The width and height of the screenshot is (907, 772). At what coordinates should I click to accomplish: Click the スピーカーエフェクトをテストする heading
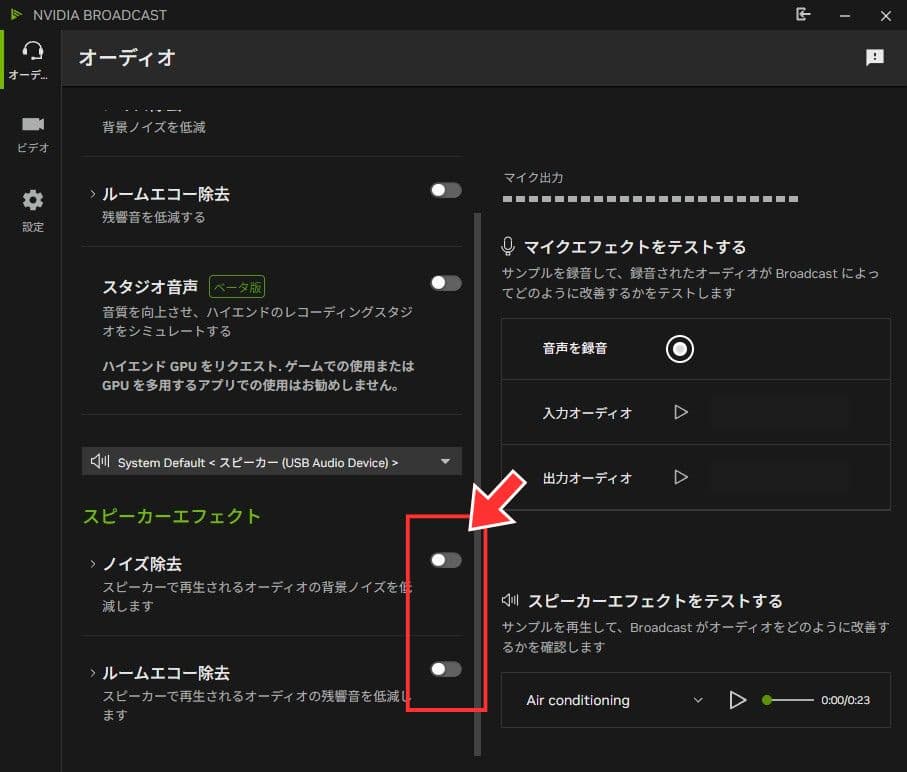[655, 601]
